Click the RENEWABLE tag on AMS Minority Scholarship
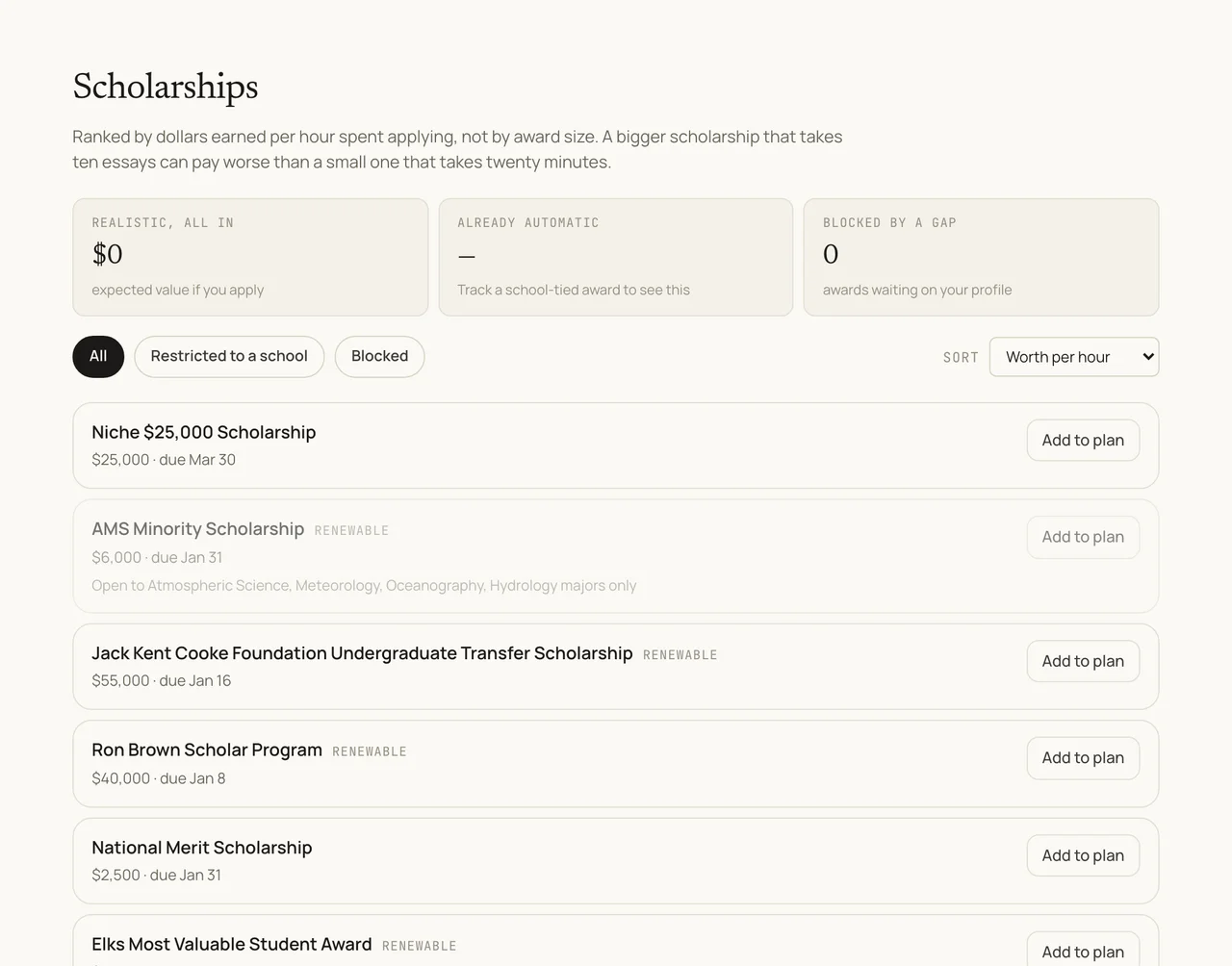Viewport: 1232px width, 966px height. (x=352, y=531)
